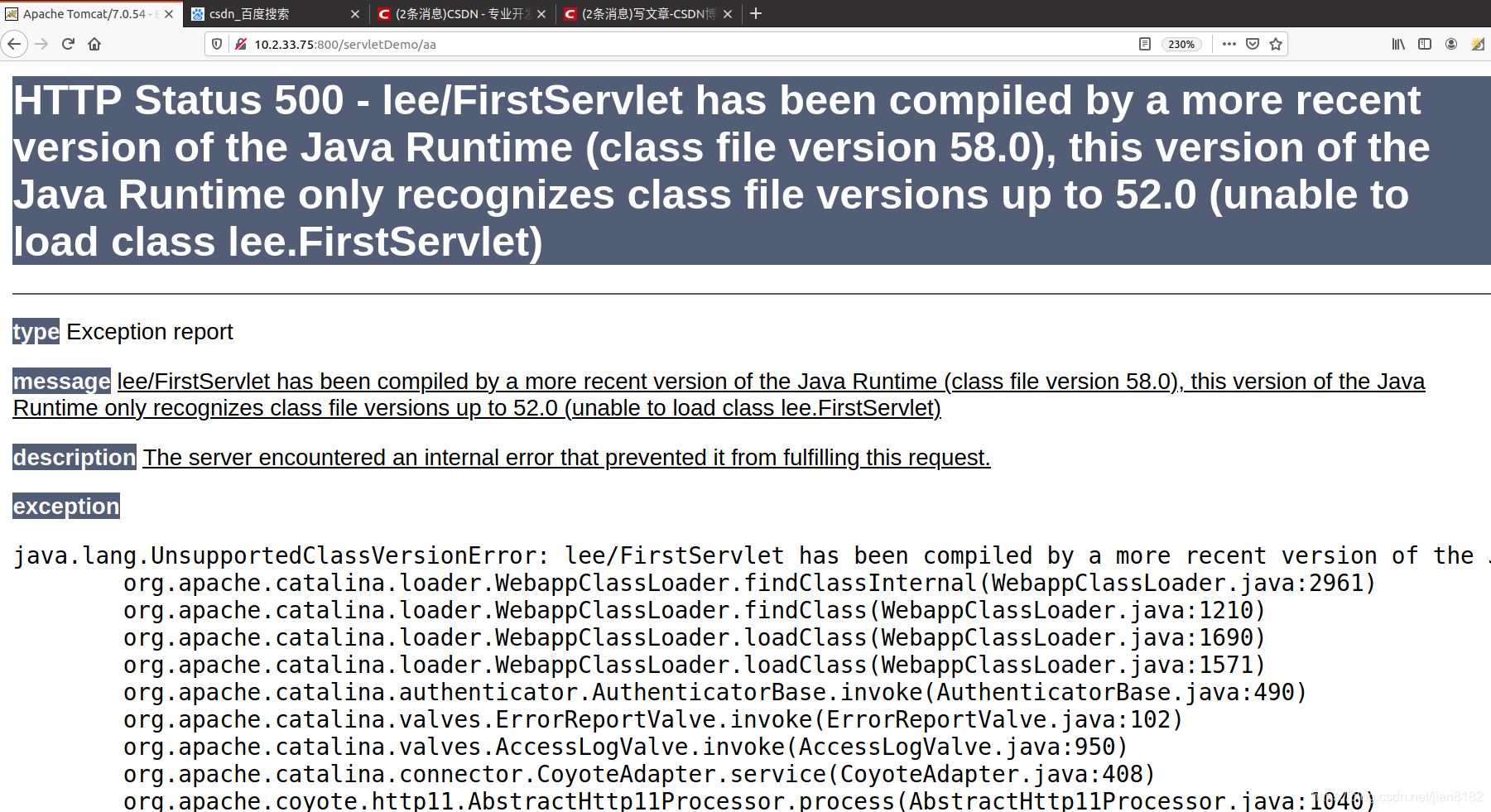Toggle Reader View for this page

[x=1145, y=44]
